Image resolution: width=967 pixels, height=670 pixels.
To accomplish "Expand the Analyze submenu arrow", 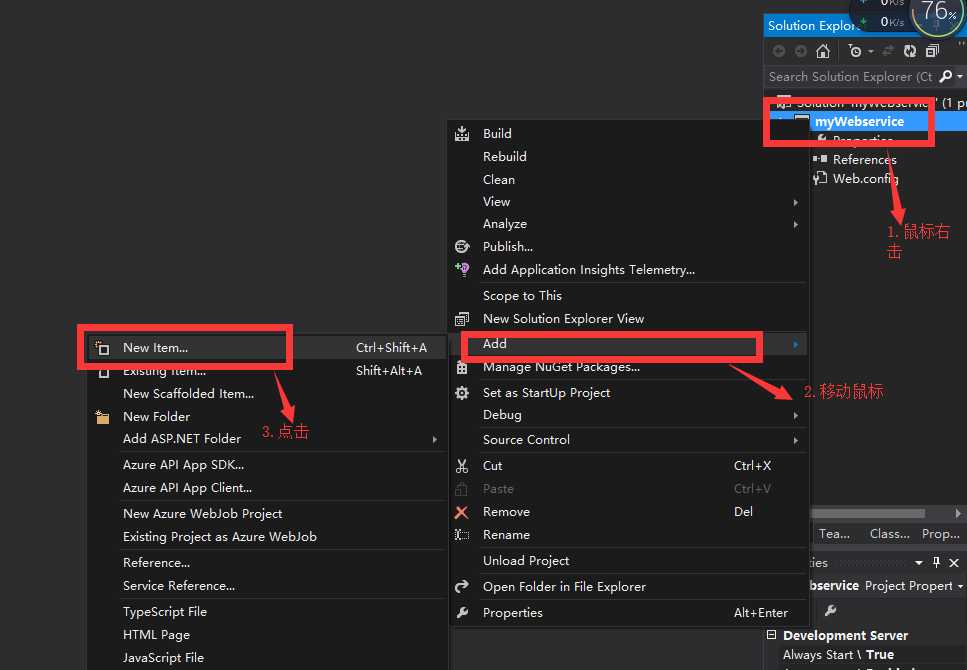I will 796,225.
